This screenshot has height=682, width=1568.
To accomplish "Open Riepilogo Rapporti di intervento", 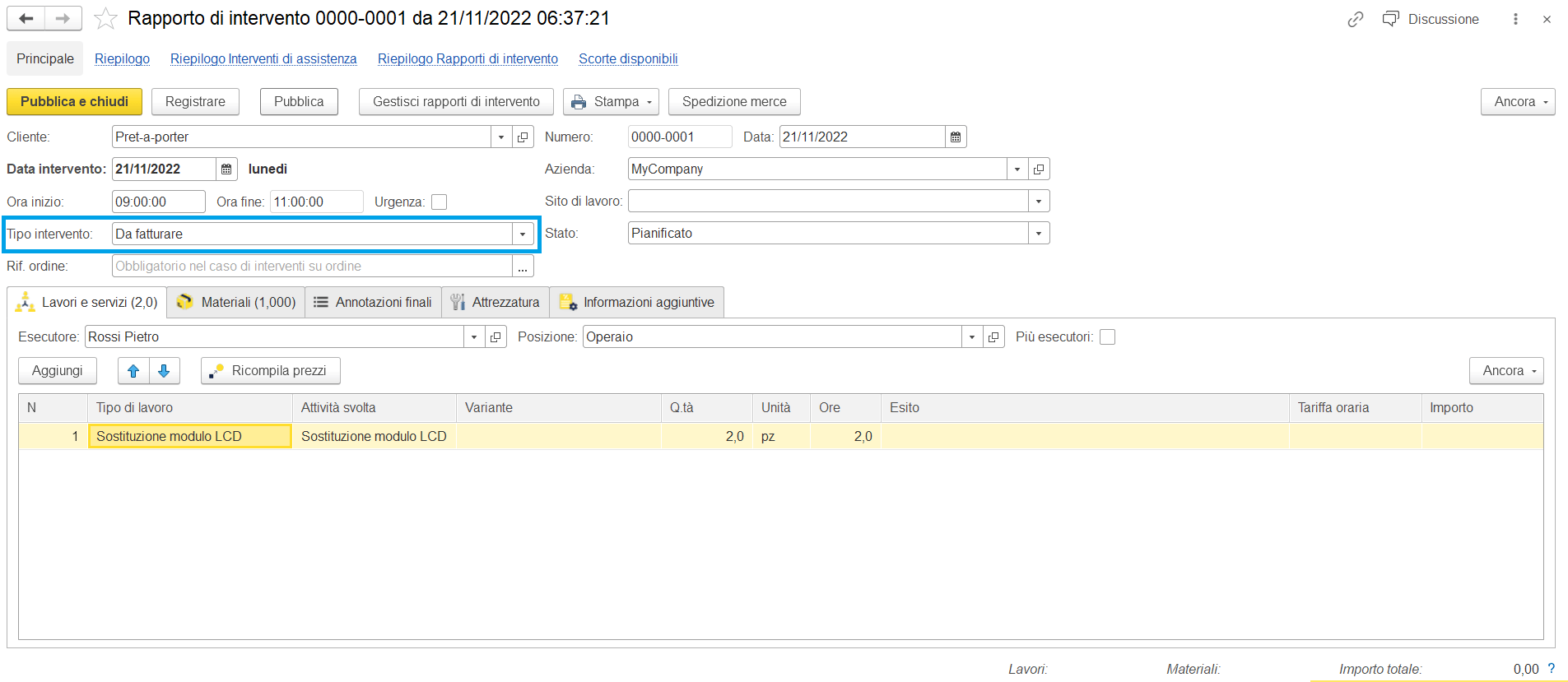I will click(x=468, y=58).
